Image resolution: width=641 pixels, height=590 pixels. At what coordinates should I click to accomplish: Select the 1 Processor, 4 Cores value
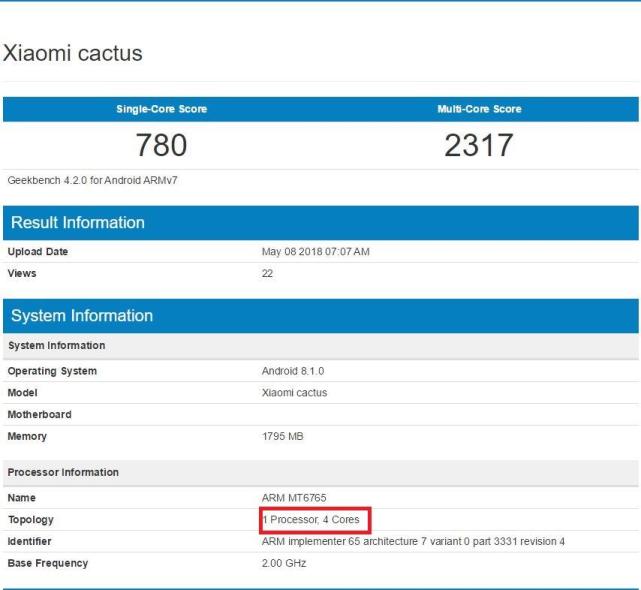point(311,519)
